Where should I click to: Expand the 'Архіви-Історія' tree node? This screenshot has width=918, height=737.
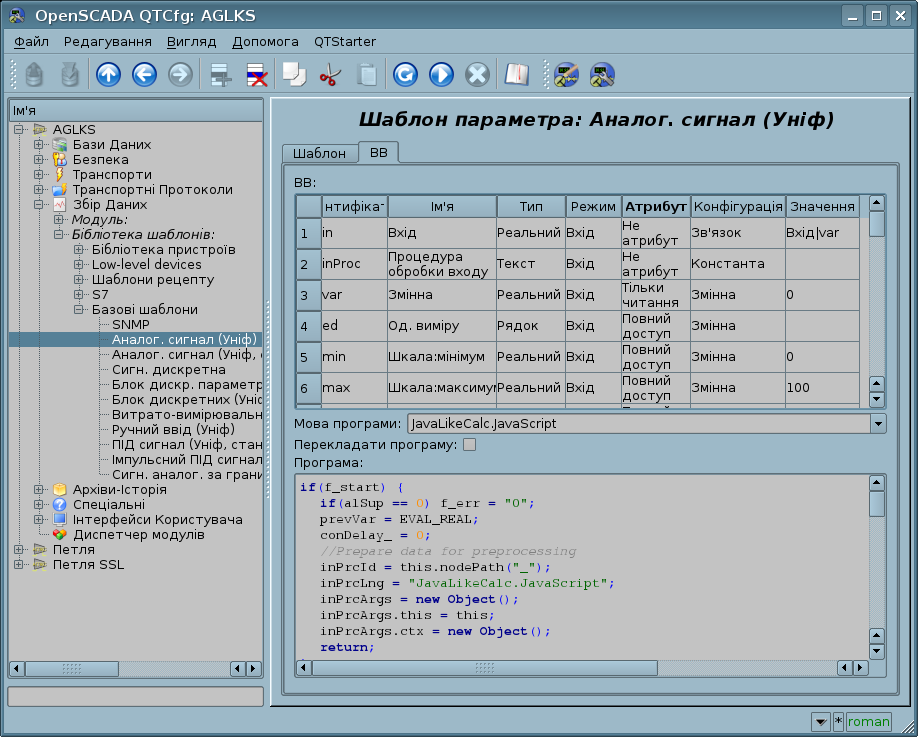[39, 490]
